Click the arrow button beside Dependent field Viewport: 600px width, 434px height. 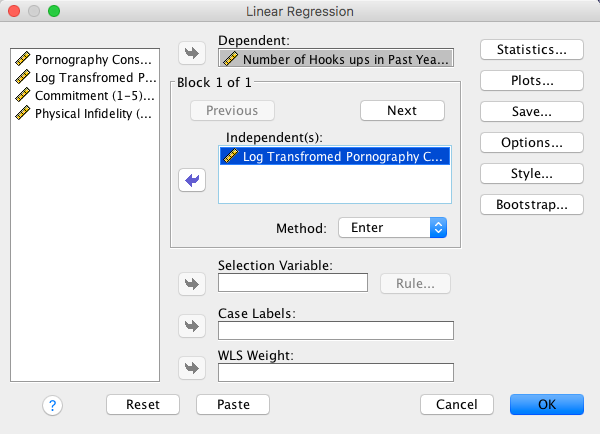click(190, 52)
